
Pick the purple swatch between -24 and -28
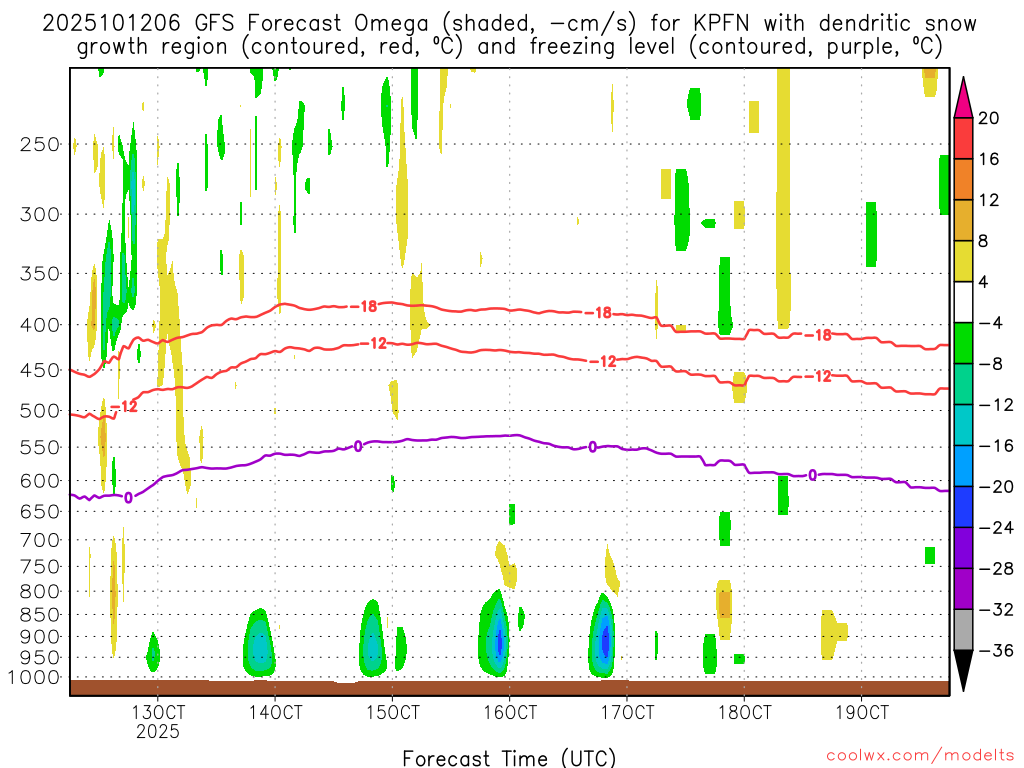(x=963, y=549)
